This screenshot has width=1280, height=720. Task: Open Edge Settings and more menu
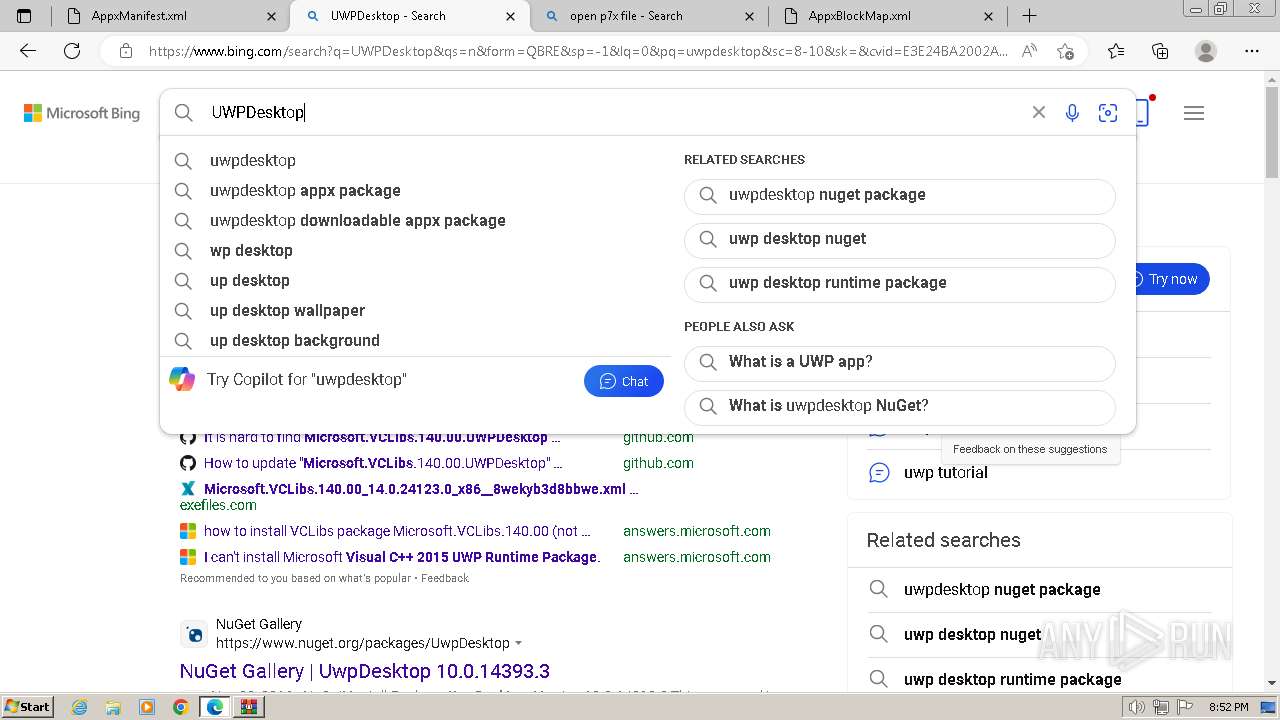1252,51
